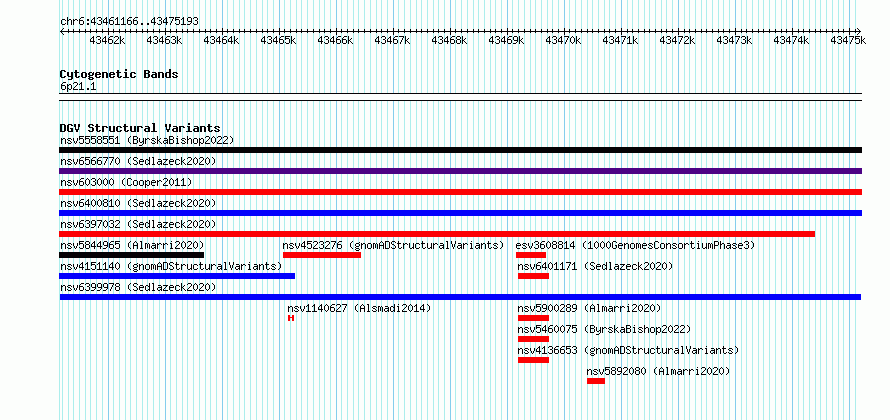This screenshot has height=420, width=890.
Task: Click the nsv6401171 red variant bar
Action: point(534,276)
